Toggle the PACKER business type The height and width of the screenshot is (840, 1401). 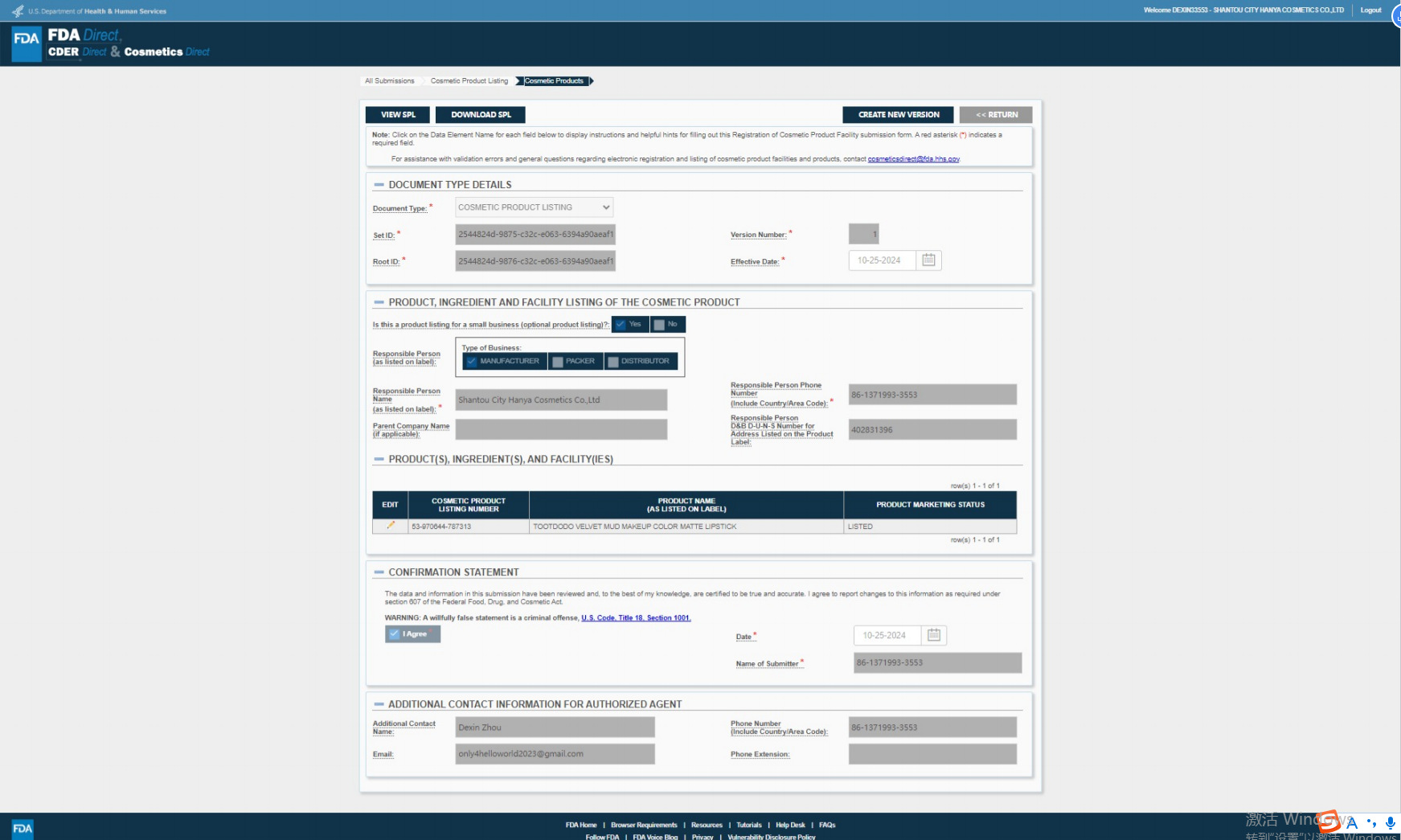pyautogui.click(x=575, y=362)
